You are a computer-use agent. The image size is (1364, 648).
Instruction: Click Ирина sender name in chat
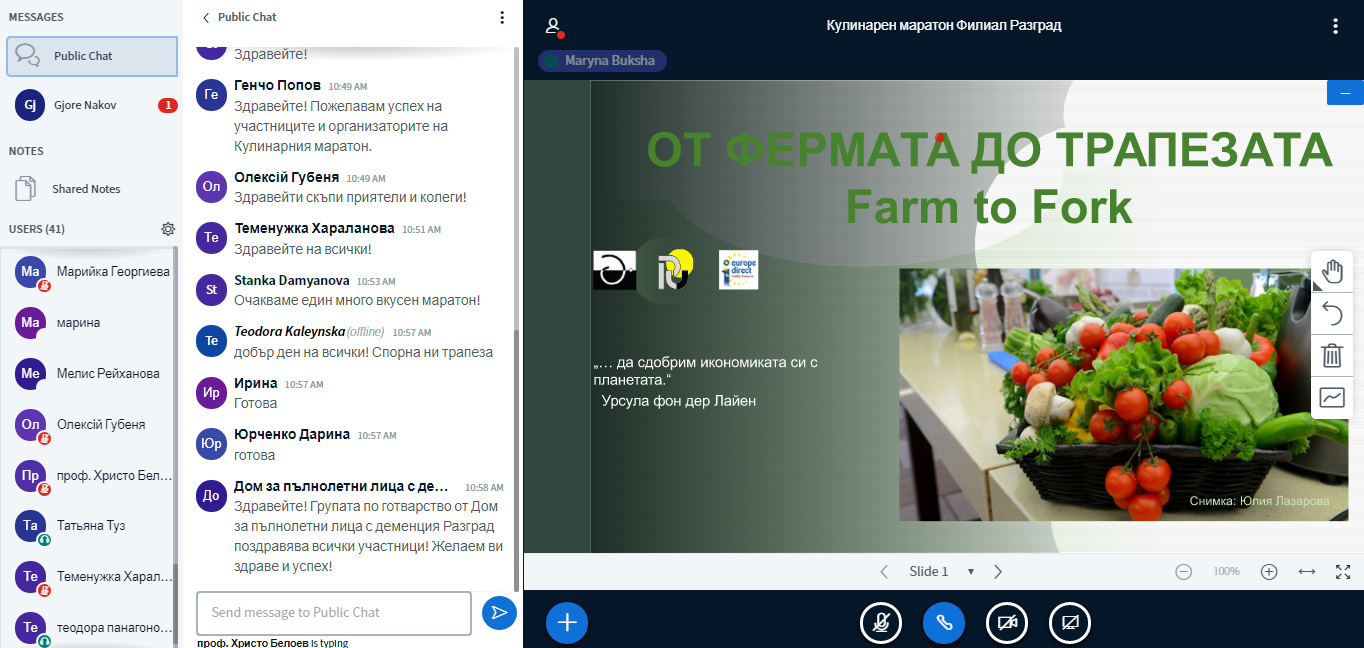click(256, 383)
